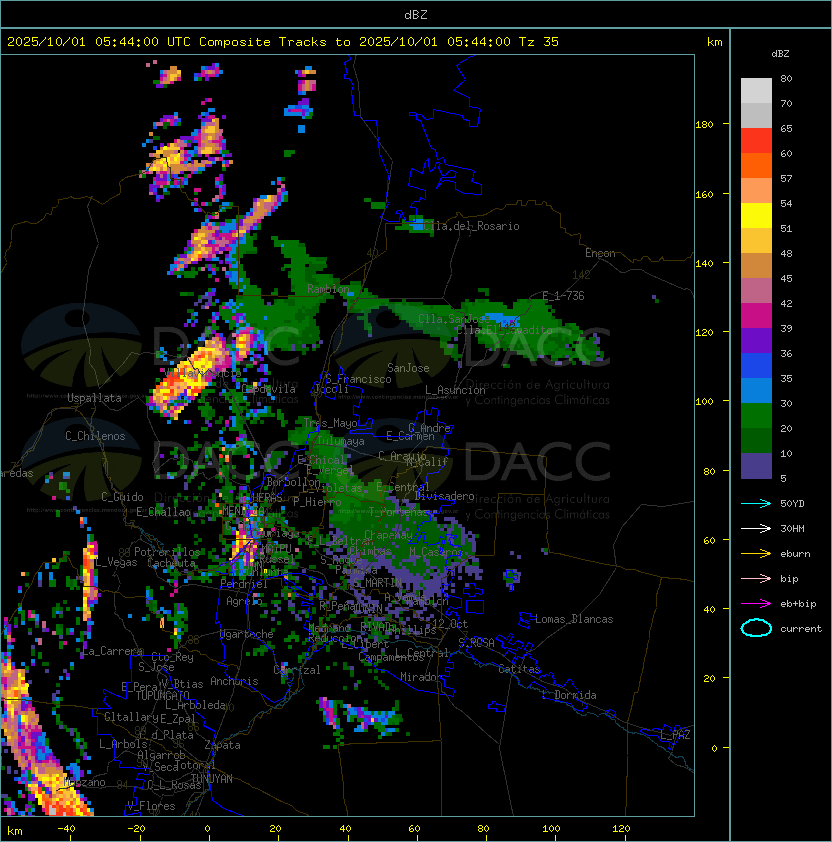Click the 'Cacheuta' map label
The width and height of the screenshot is (832, 842).
click(x=171, y=563)
